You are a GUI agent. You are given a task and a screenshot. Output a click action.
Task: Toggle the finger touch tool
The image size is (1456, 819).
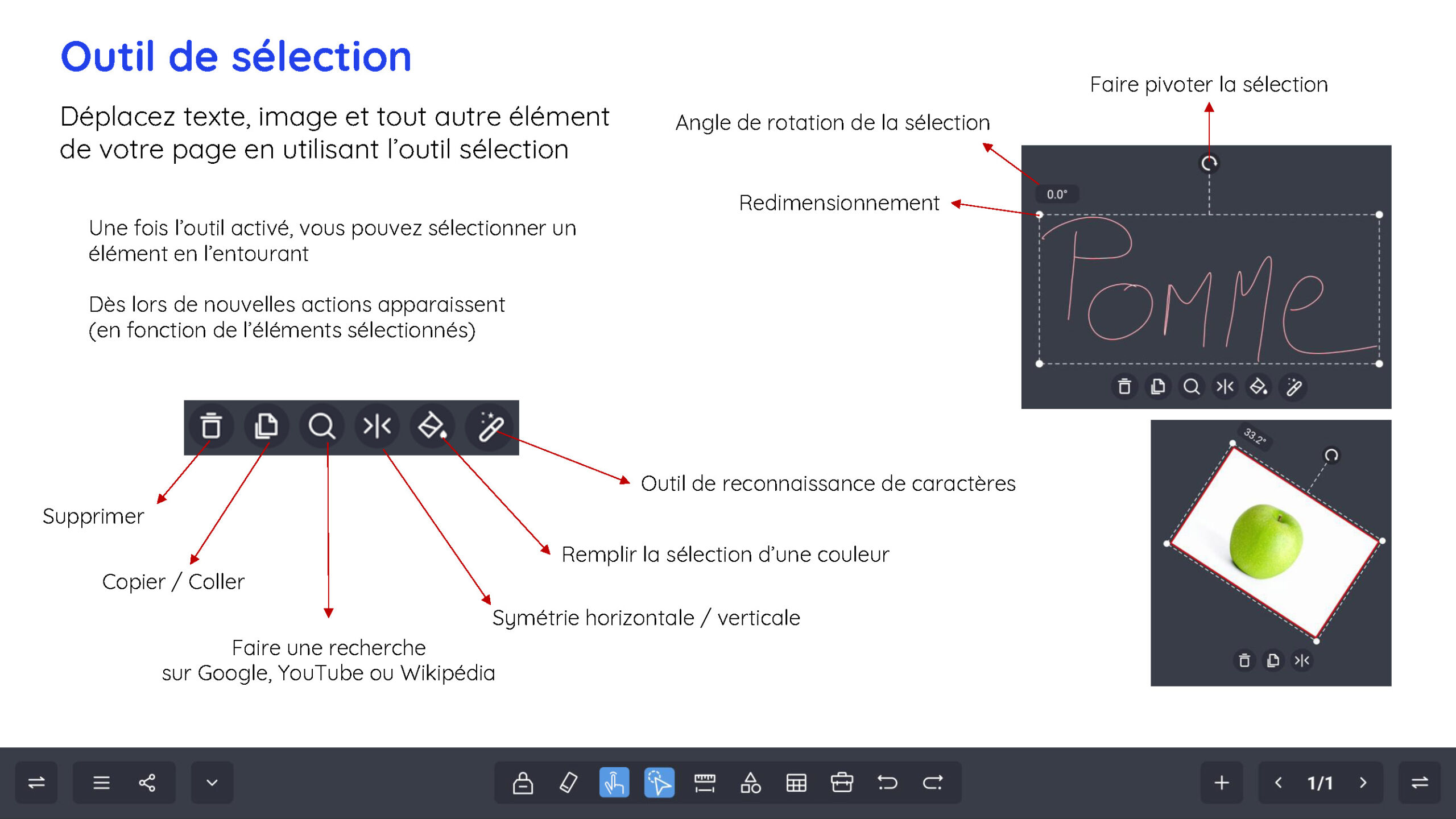pos(614,783)
